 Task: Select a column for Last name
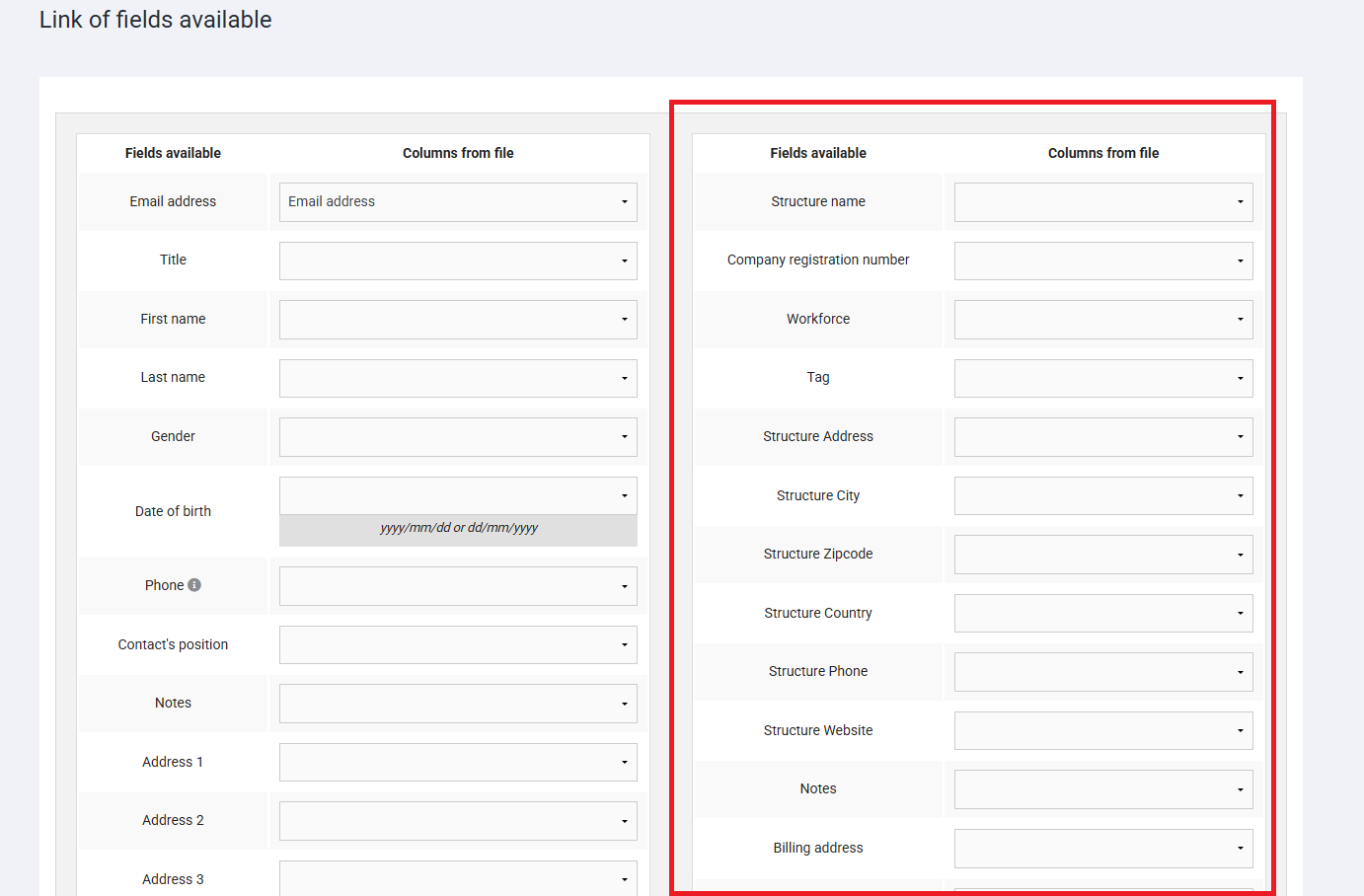[x=458, y=378]
